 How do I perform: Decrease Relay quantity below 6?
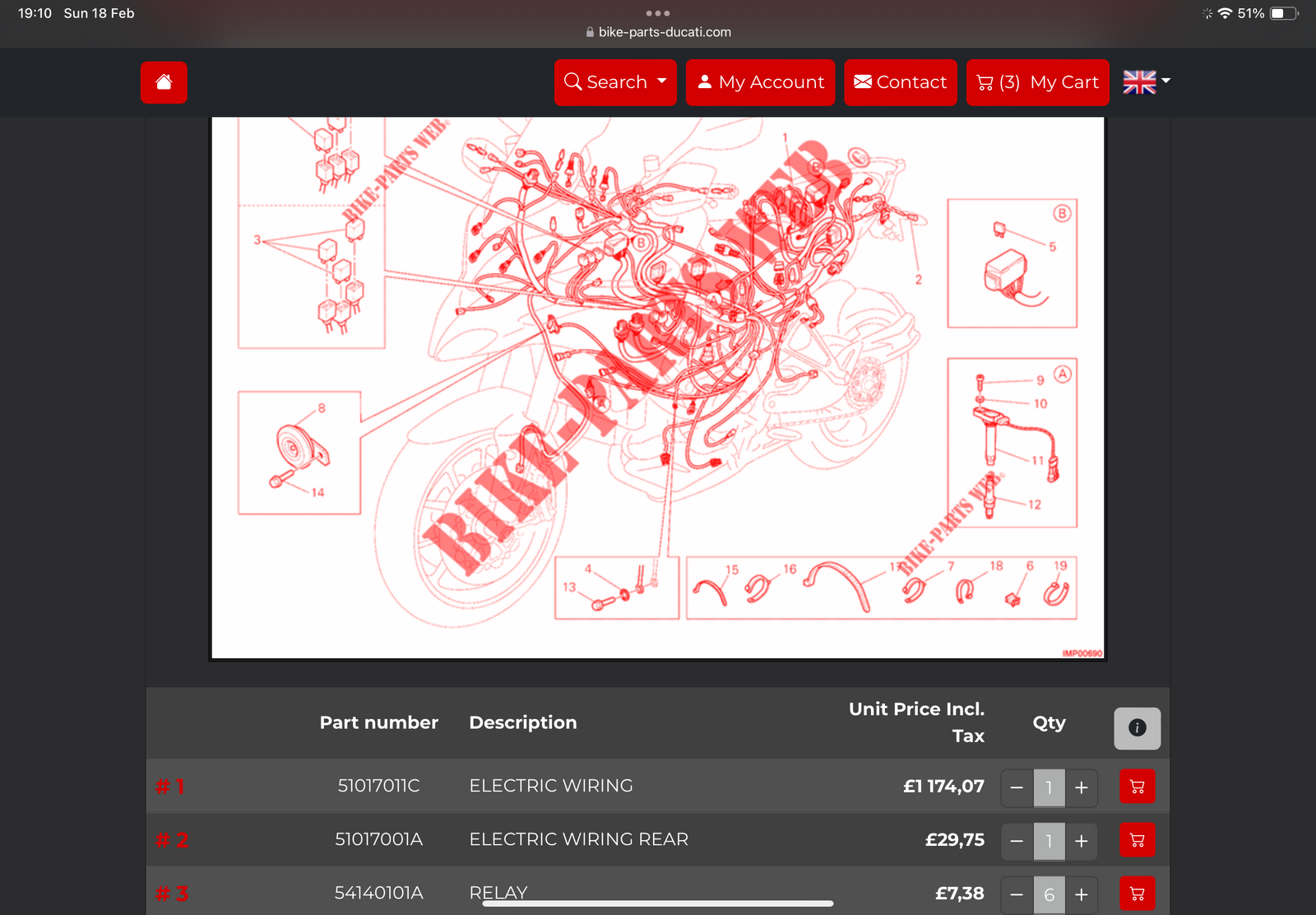pos(1017,894)
